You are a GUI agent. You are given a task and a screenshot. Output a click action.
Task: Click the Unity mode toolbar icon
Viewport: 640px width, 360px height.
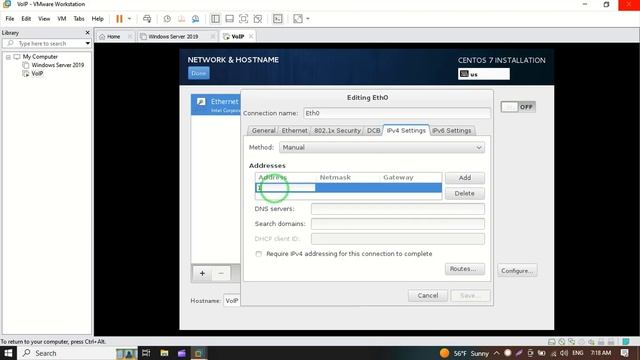coord(258,19)
